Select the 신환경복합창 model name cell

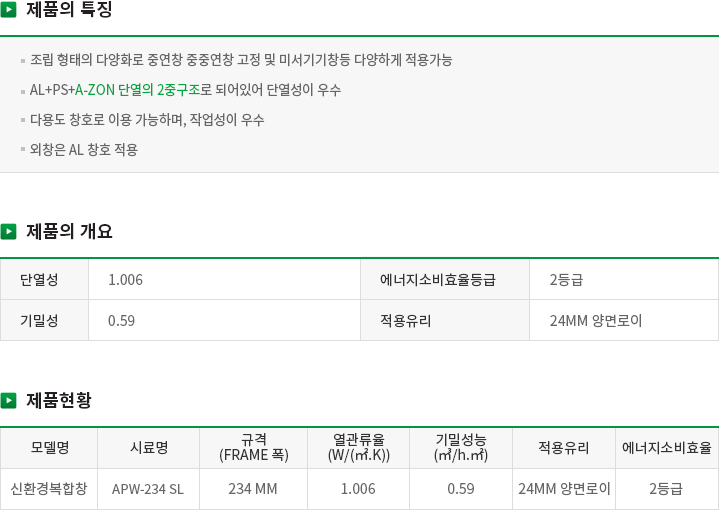point(49,489)
